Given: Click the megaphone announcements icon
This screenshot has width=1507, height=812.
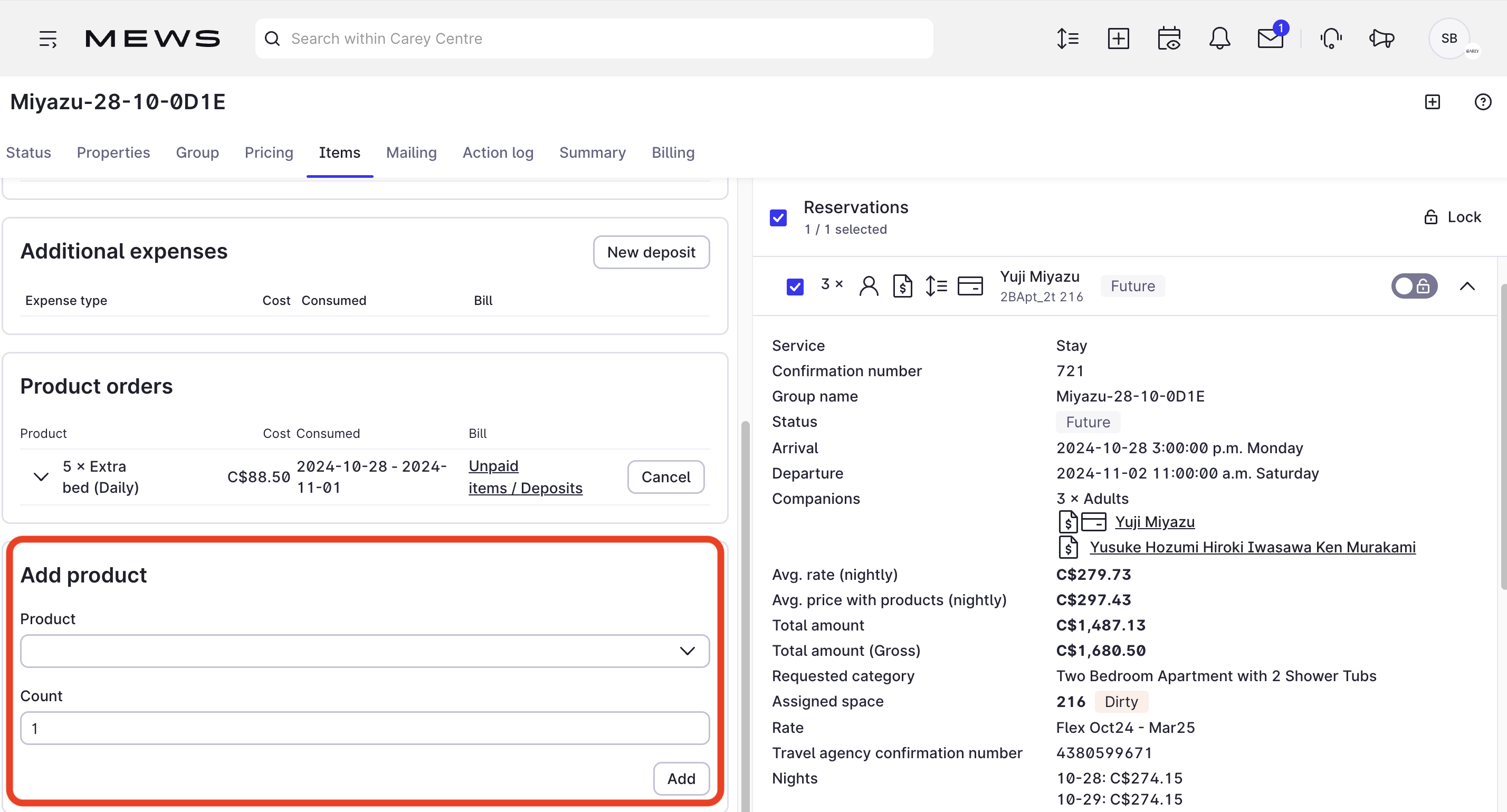Looking at the screenshot, I should pos(1381,39).
